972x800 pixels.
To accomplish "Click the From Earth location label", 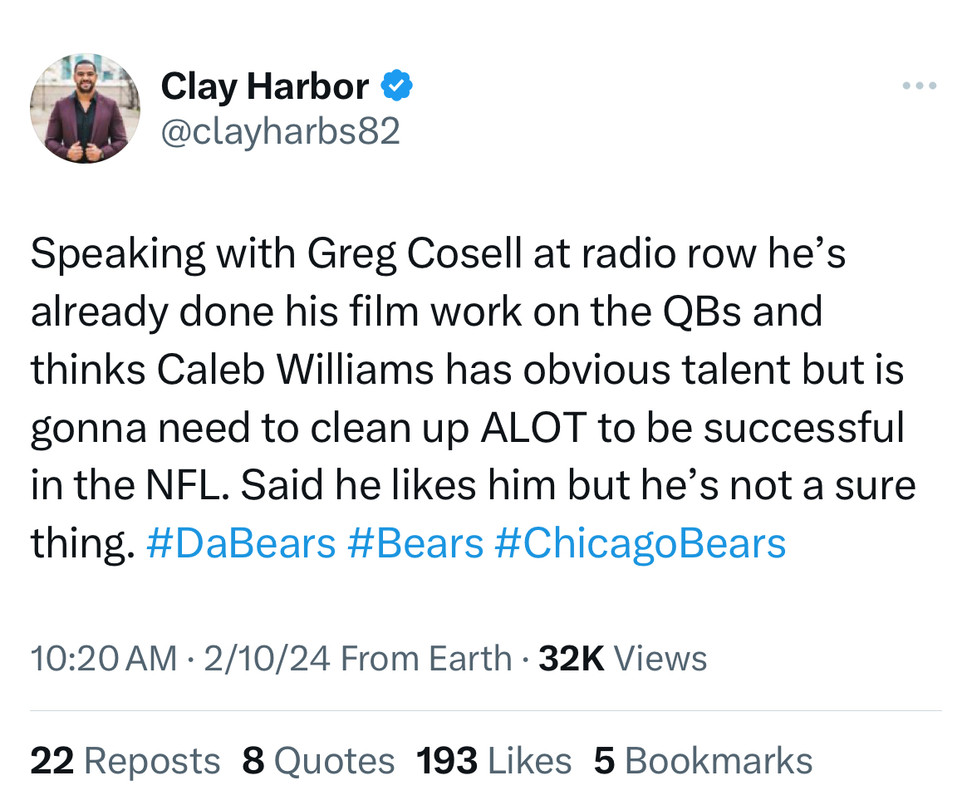I will point(426,658).
